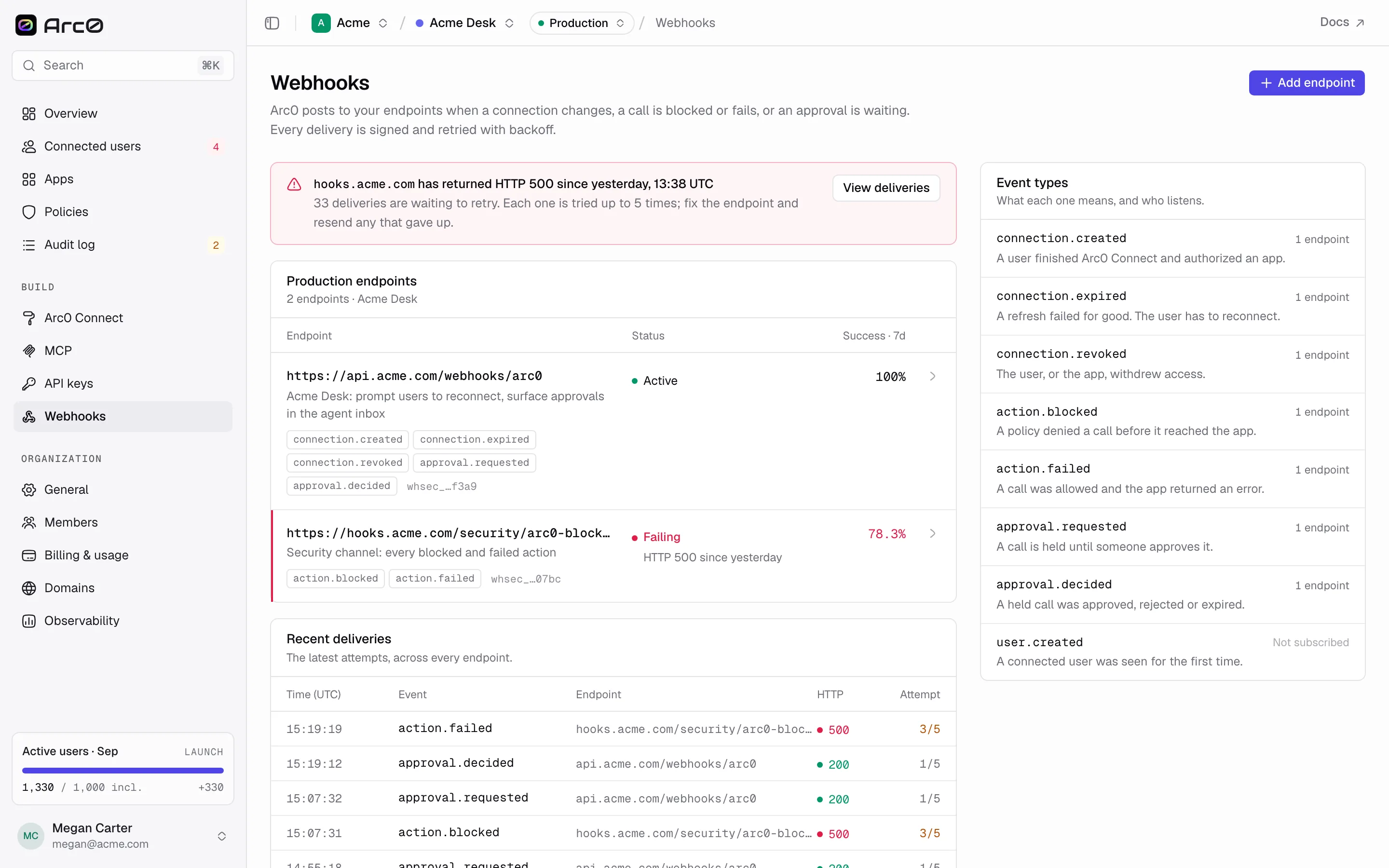The height and width of the screenshot is (868, 1389).
Task: Expand the hooks.acme.com endpoint row chevron
Action: pyautogui.click(x=933, y=533)
